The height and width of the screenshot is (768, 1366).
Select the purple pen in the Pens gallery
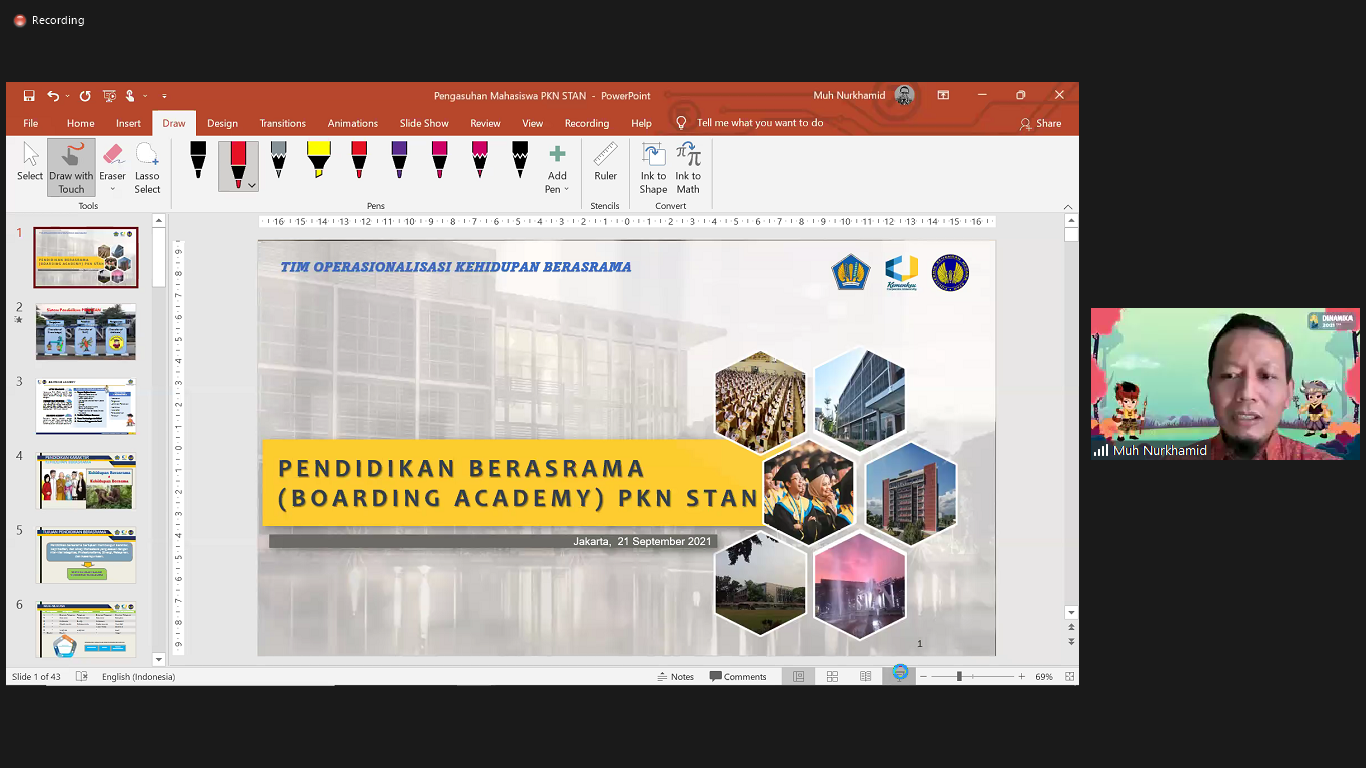(x=398, y=160)
